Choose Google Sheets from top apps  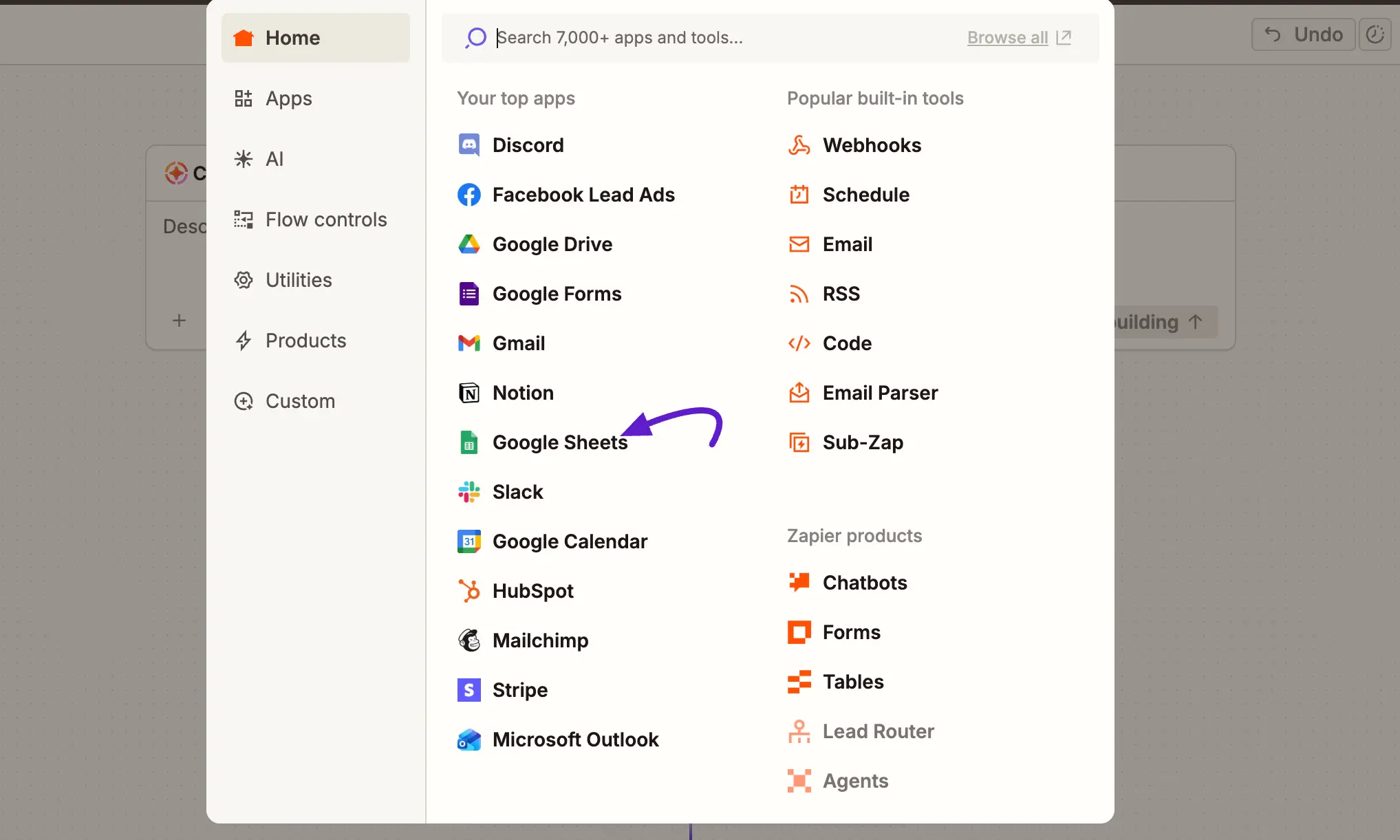[560, 442]
